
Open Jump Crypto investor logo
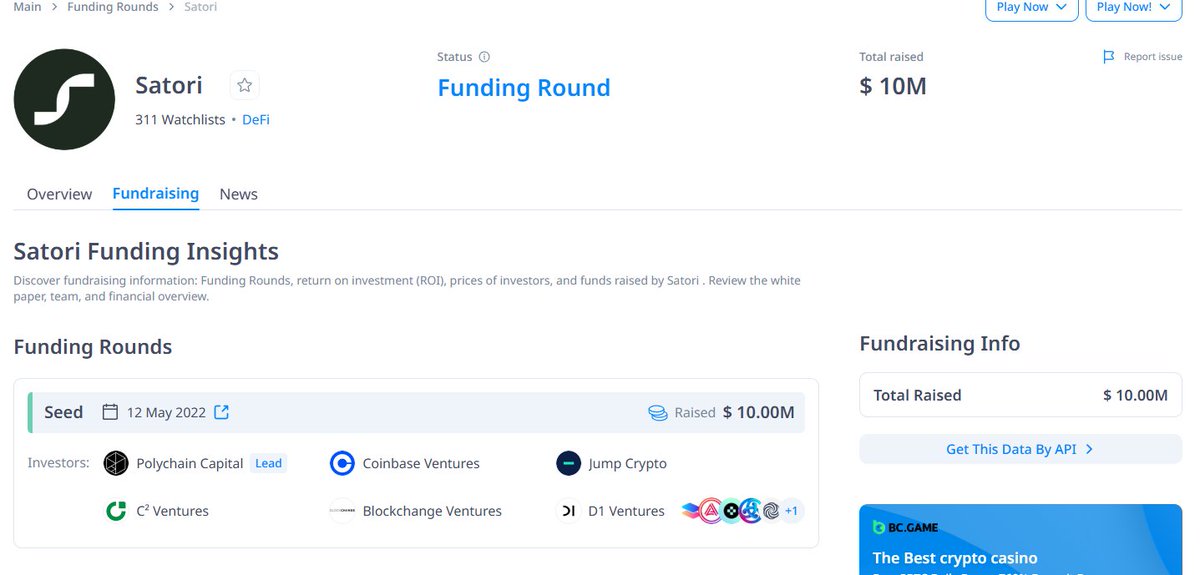point(568,463)
